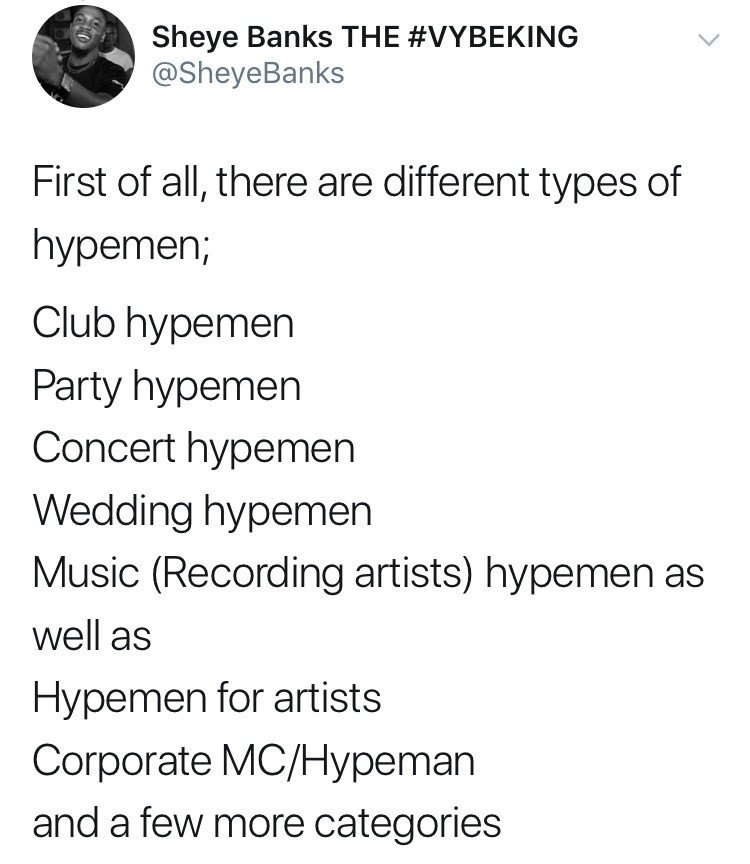The image size is (750, 864).
Task: Click the 'well as' line of text
Action: (92, 636)
